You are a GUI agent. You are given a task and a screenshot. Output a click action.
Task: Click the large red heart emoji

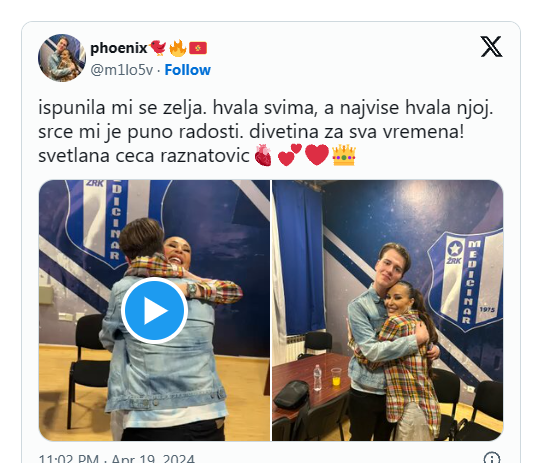317,155
